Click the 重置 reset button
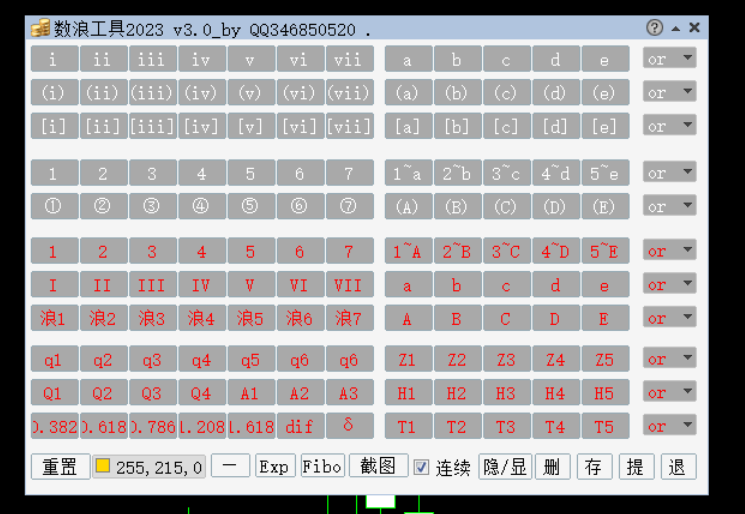This screenshot has height=514, width=745. click(x=60, y=466)
